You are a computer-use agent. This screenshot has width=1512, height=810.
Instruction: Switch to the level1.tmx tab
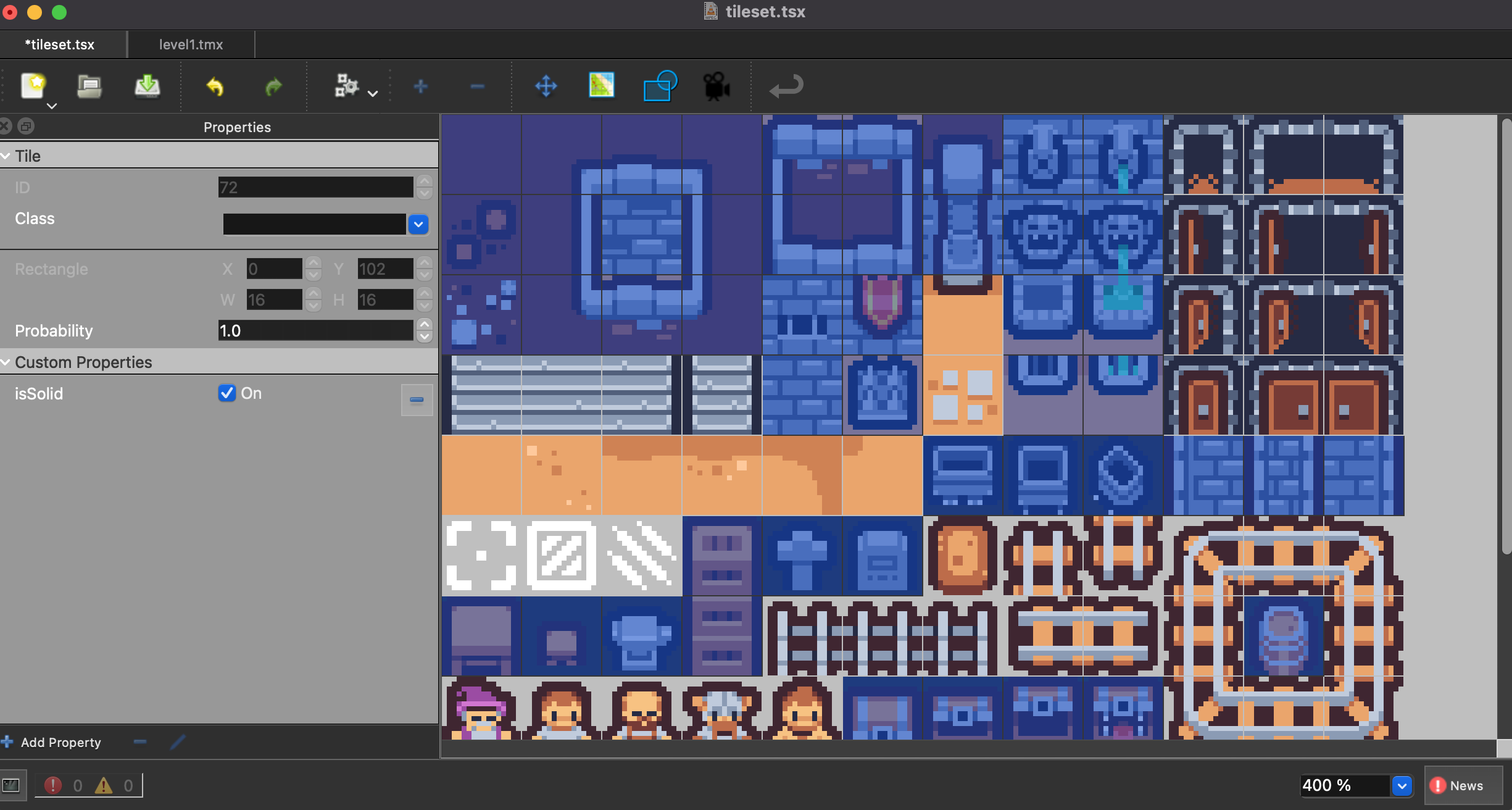[x=191, y=44]
